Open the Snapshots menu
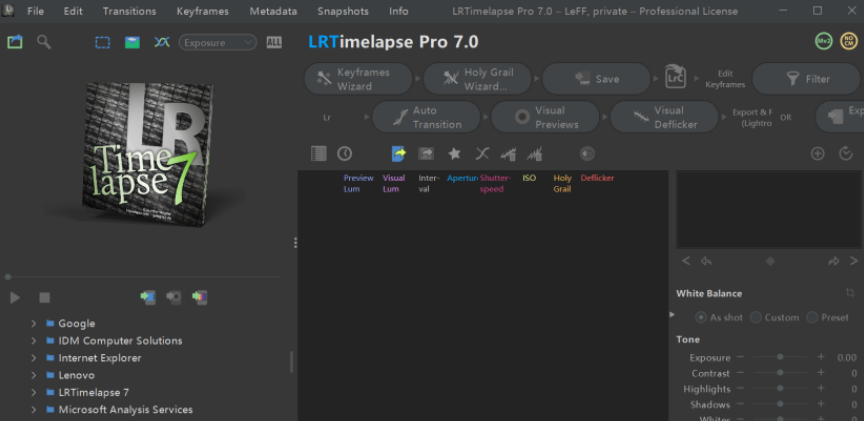Viewport: 864px width, 421px height. point(343,11)
